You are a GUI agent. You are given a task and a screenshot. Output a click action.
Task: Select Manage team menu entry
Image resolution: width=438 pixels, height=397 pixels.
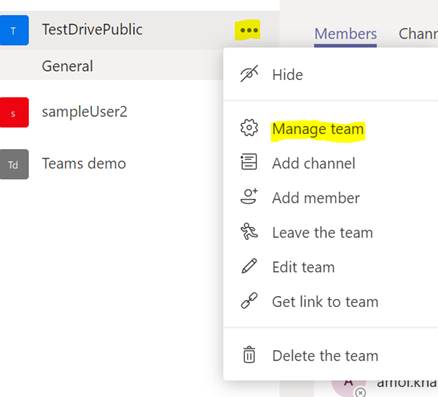pyautogui.click(x=318, y=129)
